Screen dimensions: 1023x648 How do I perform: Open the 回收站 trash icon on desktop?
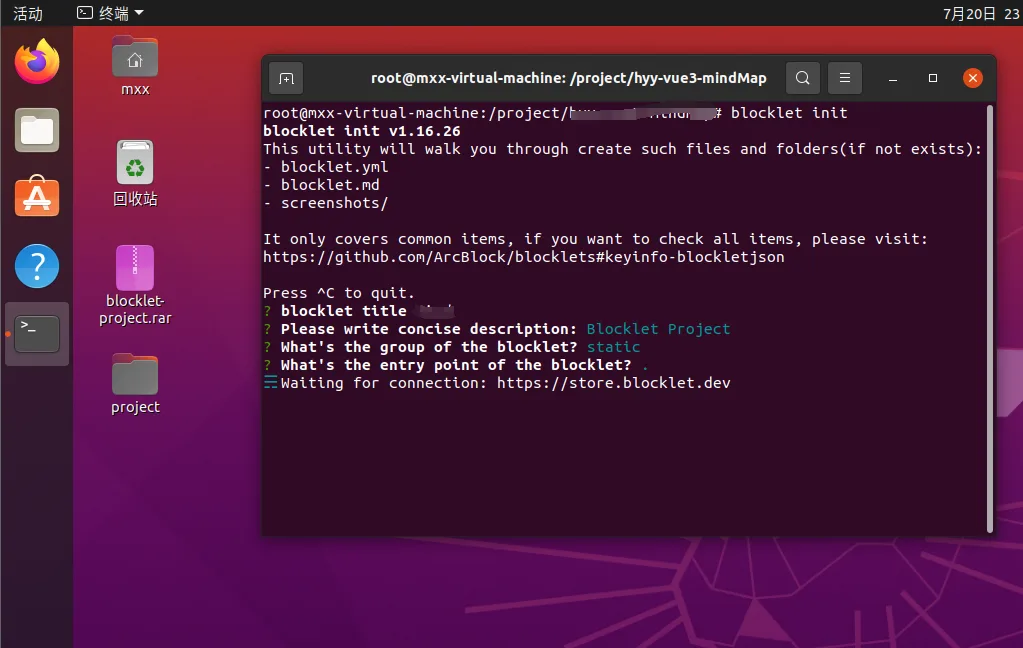135,174
